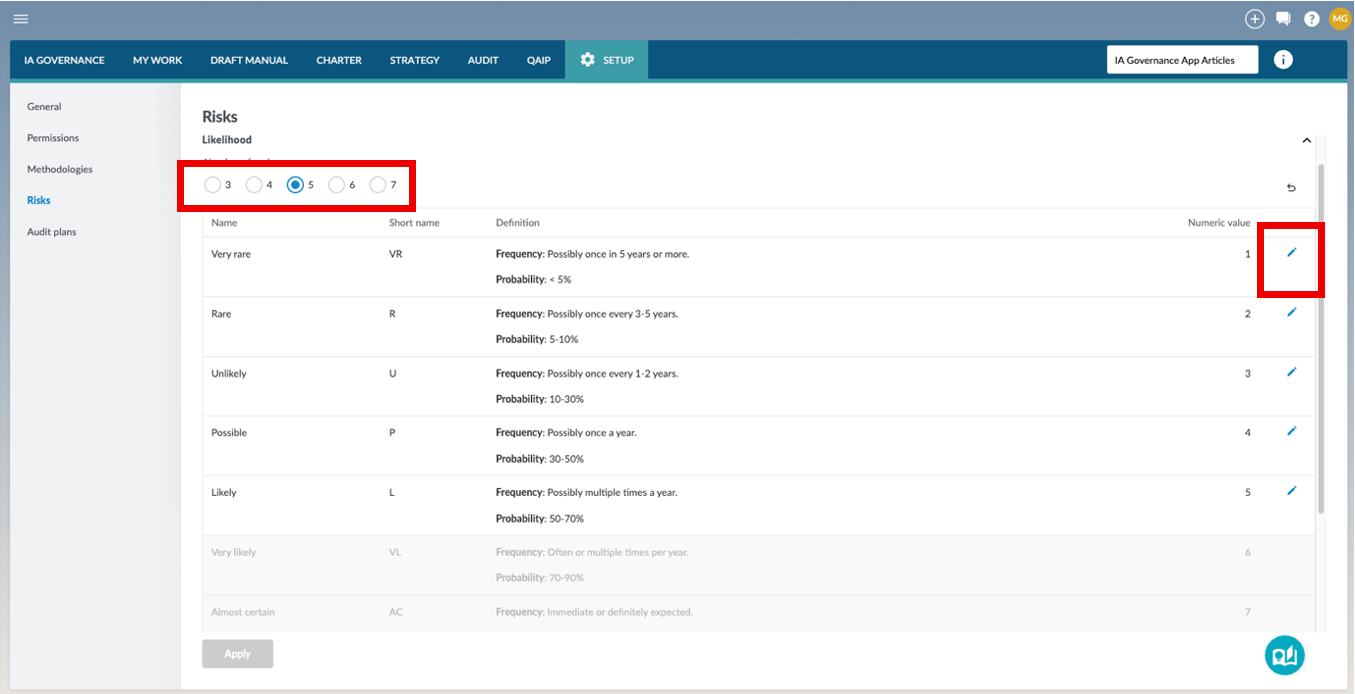1355x694 pixels.
Task: Click the 'Probability: 30-50%' text
Action: pyautogui.click(x=540, y=459)
